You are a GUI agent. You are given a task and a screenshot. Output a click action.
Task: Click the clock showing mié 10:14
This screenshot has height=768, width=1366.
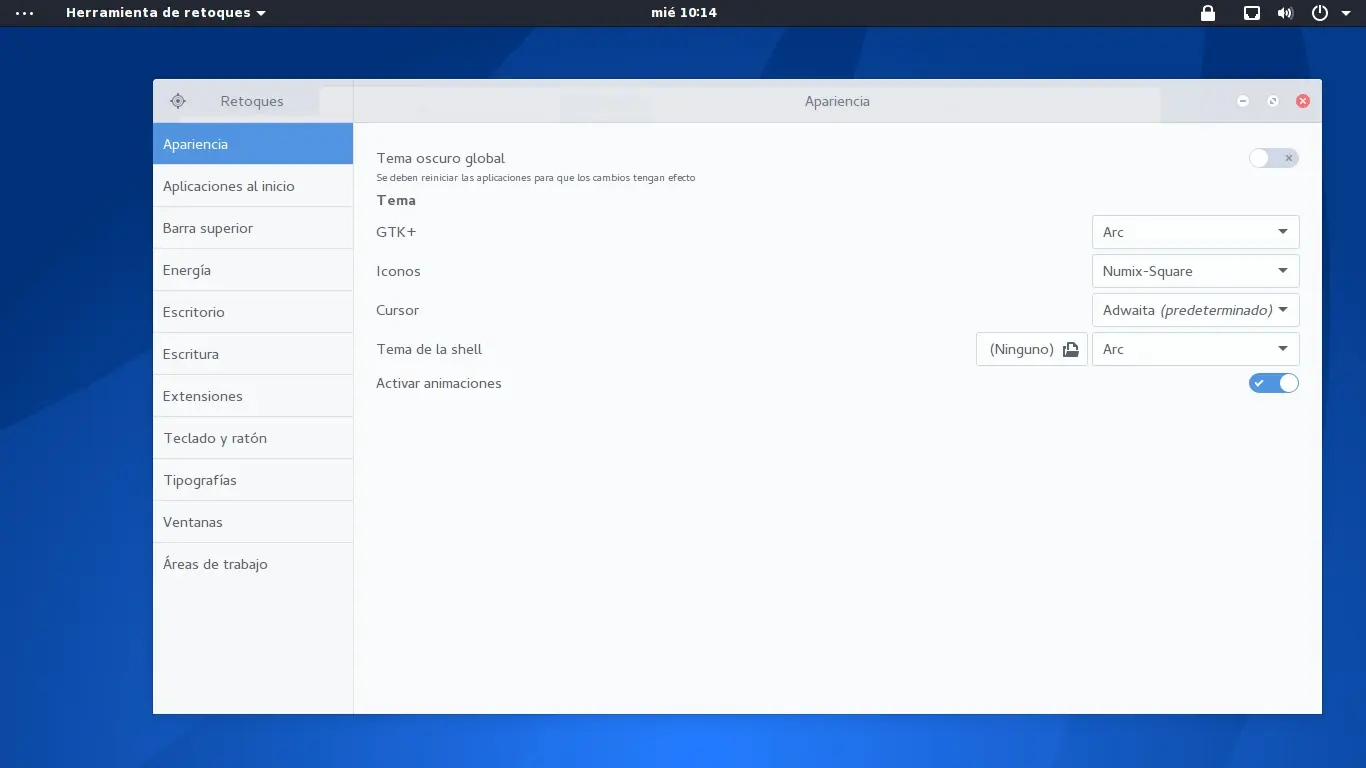[683, 13]
